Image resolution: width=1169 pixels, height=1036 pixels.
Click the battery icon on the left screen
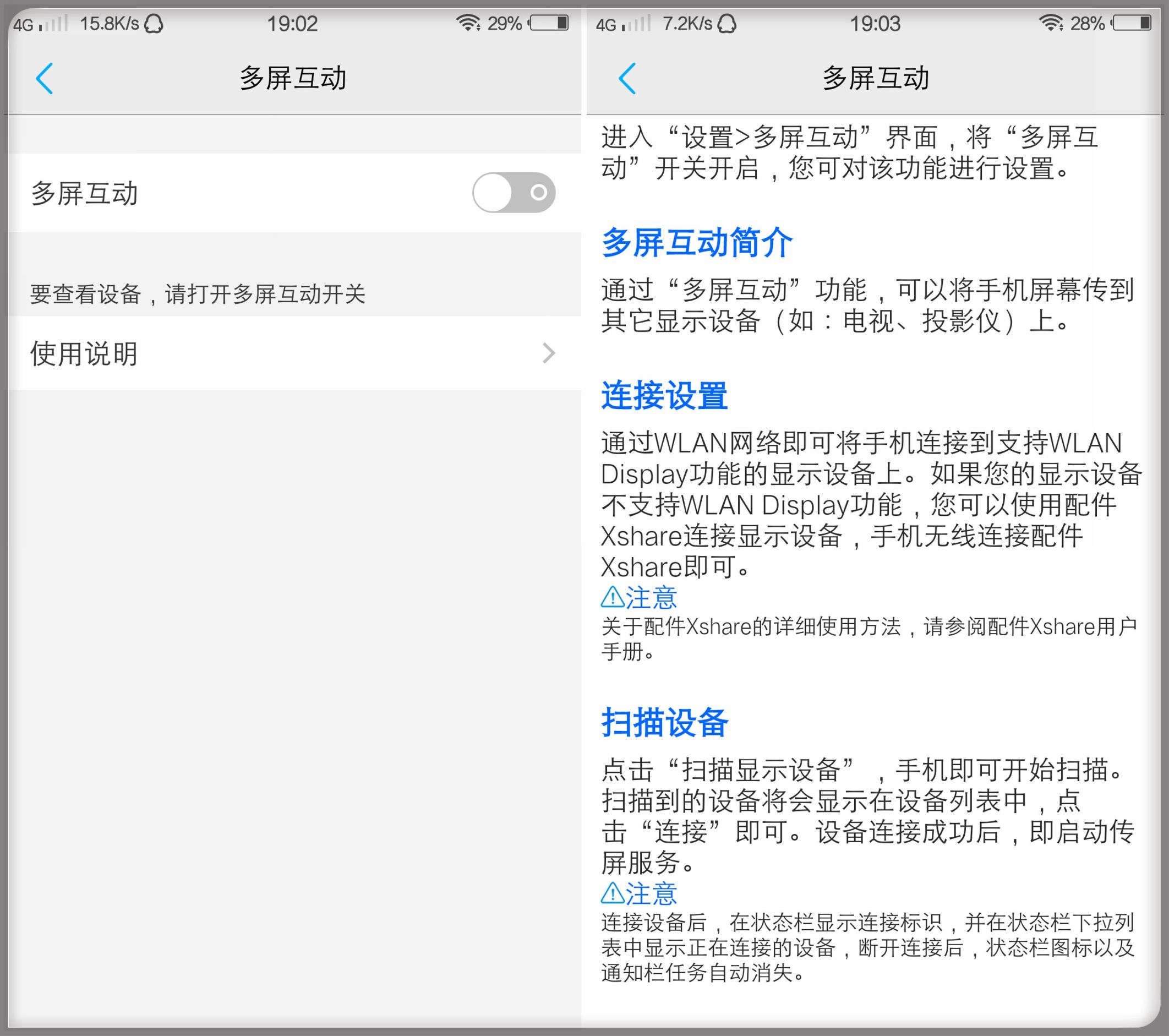click(x=550, y=23)
